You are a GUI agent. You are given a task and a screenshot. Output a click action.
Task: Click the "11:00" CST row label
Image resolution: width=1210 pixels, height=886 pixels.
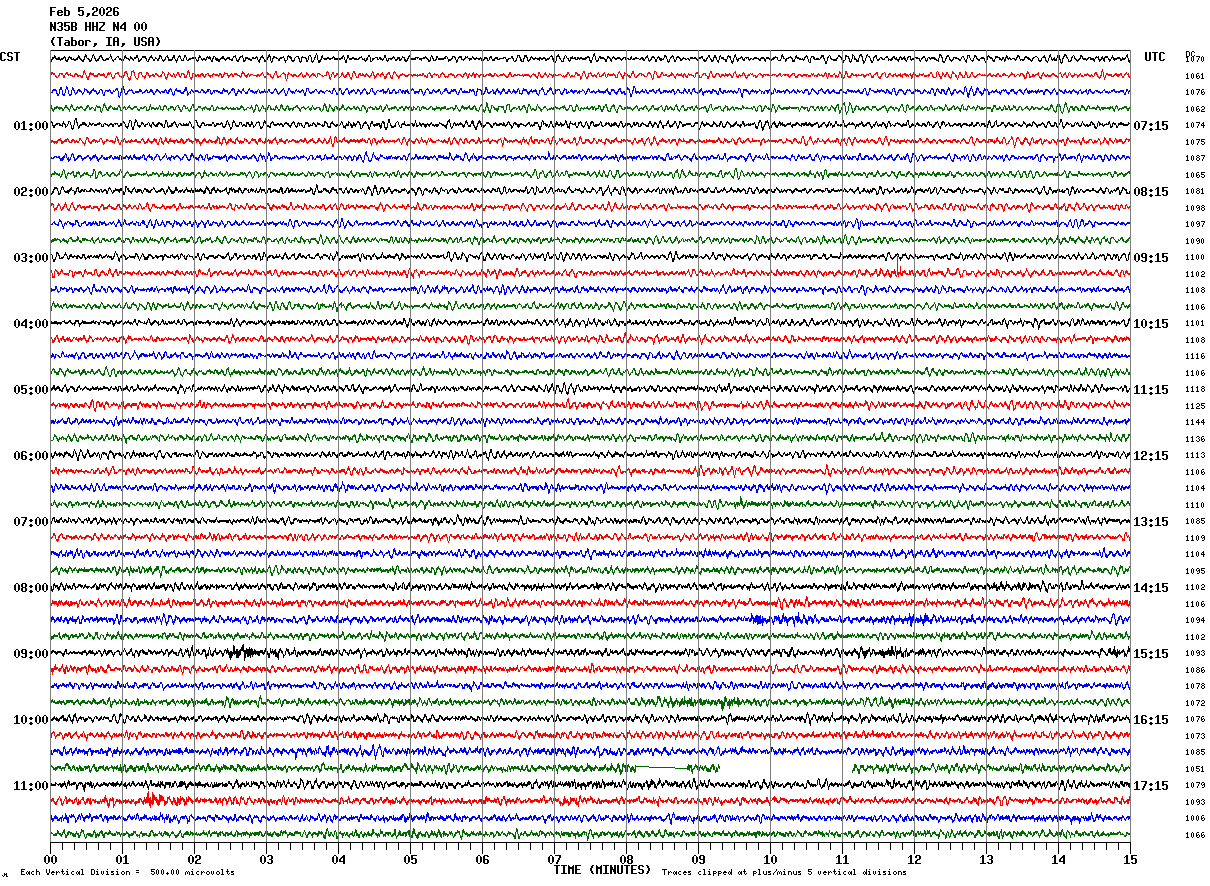point(31,786)
